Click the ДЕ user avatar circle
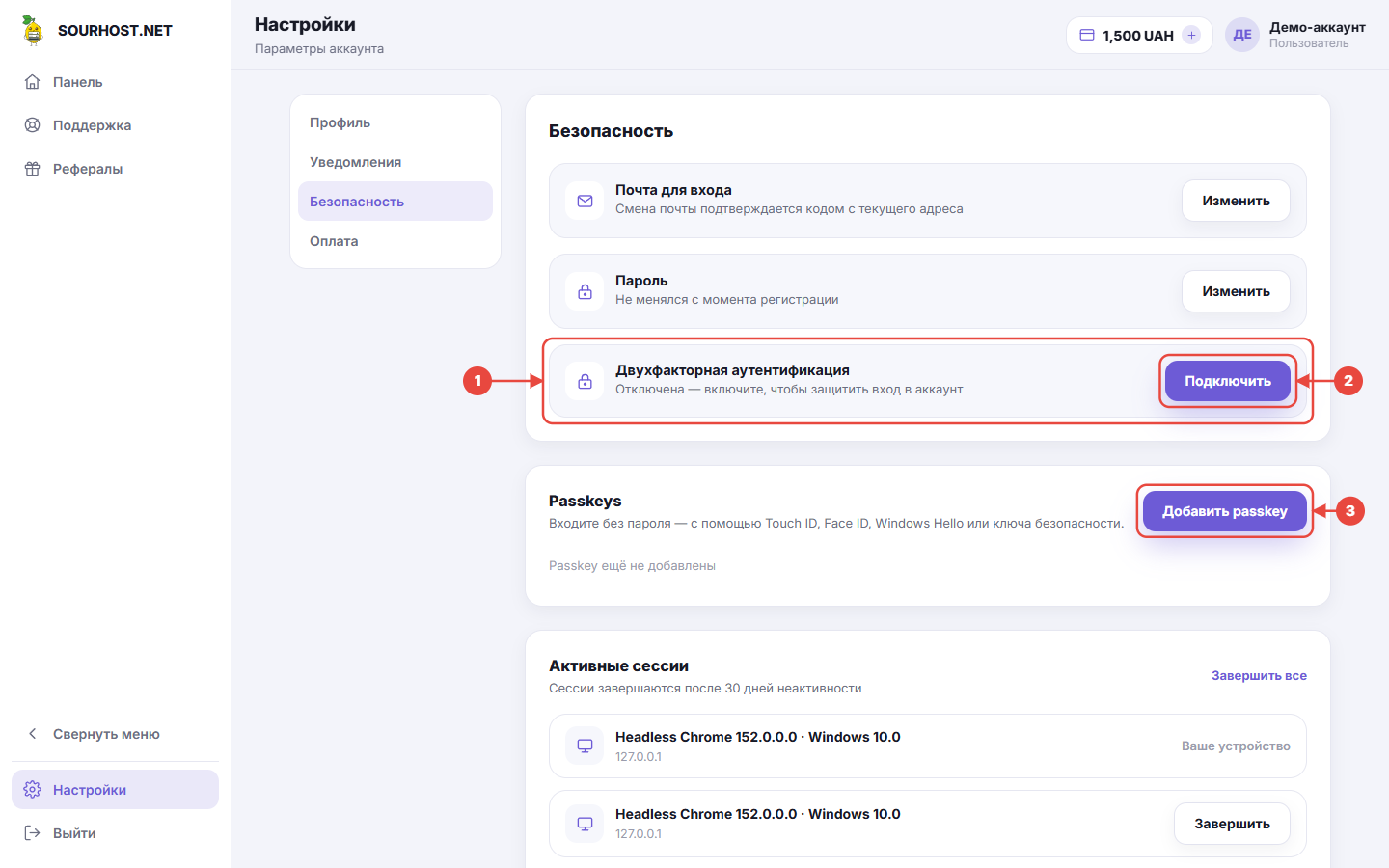 [1242, 35]
